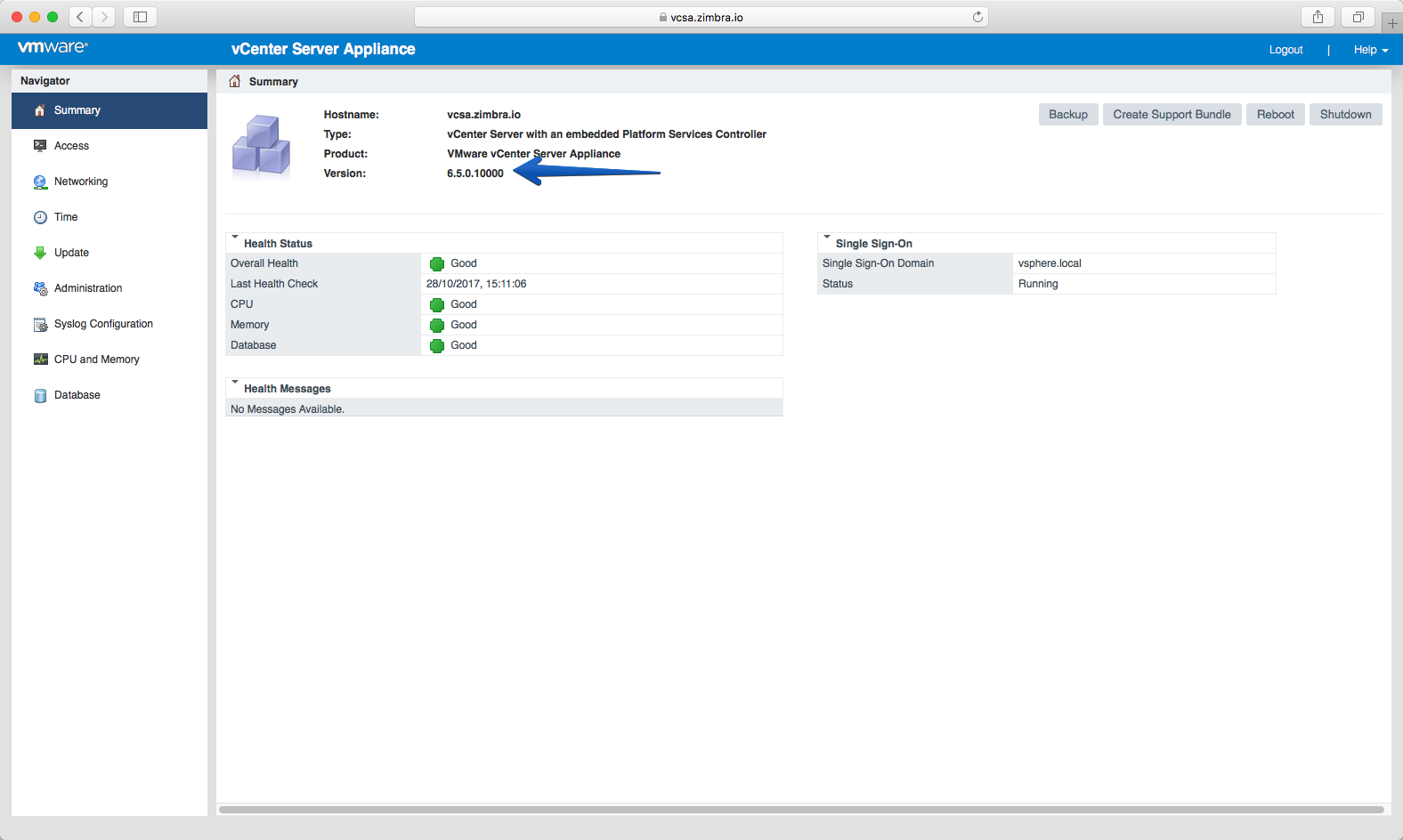The height and width of the screenshot is (840, 1403).
Task: Click the Database green status icon
Action: tap(437, 345)
